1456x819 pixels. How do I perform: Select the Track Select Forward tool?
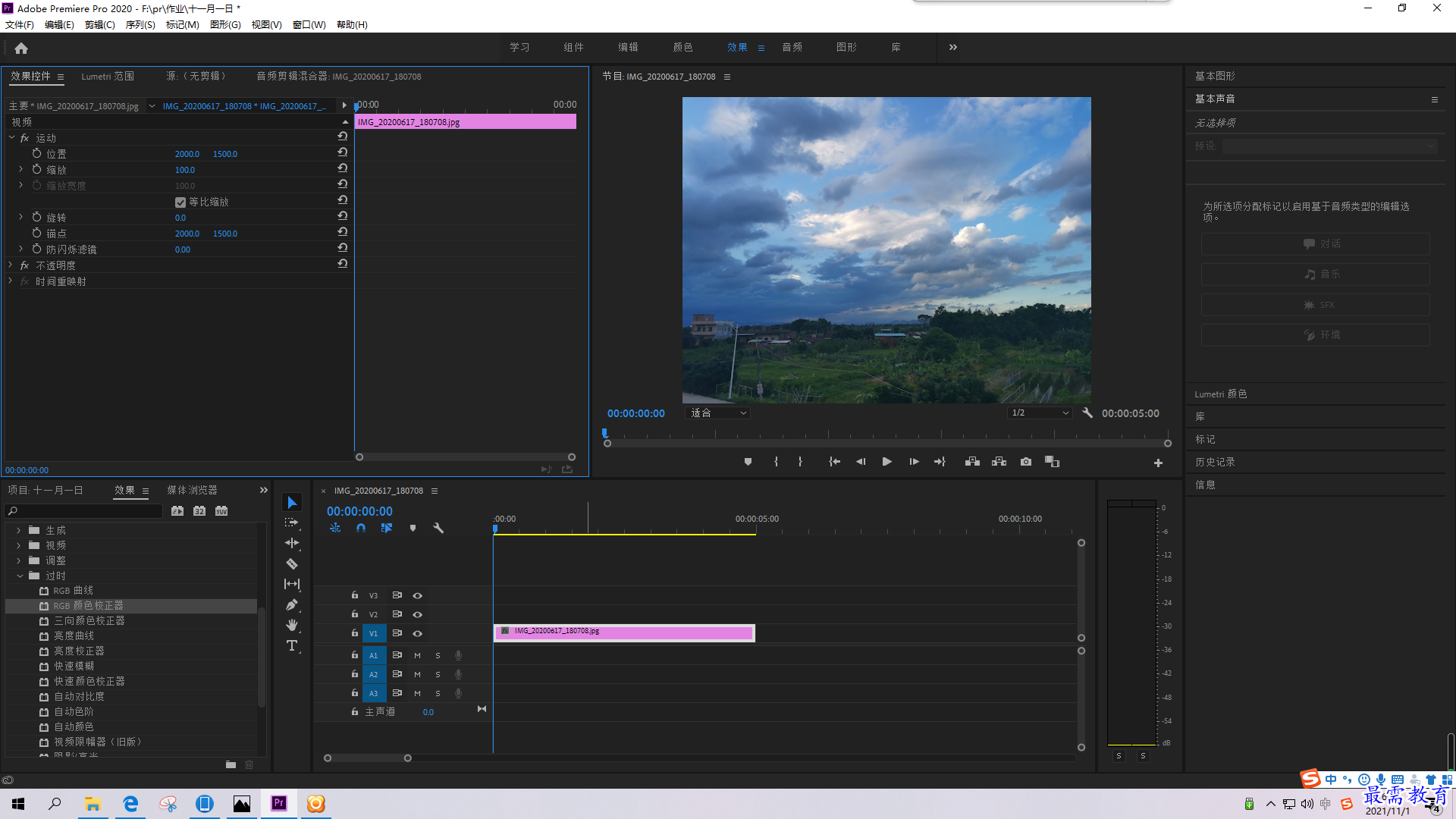tap(292, 523)
